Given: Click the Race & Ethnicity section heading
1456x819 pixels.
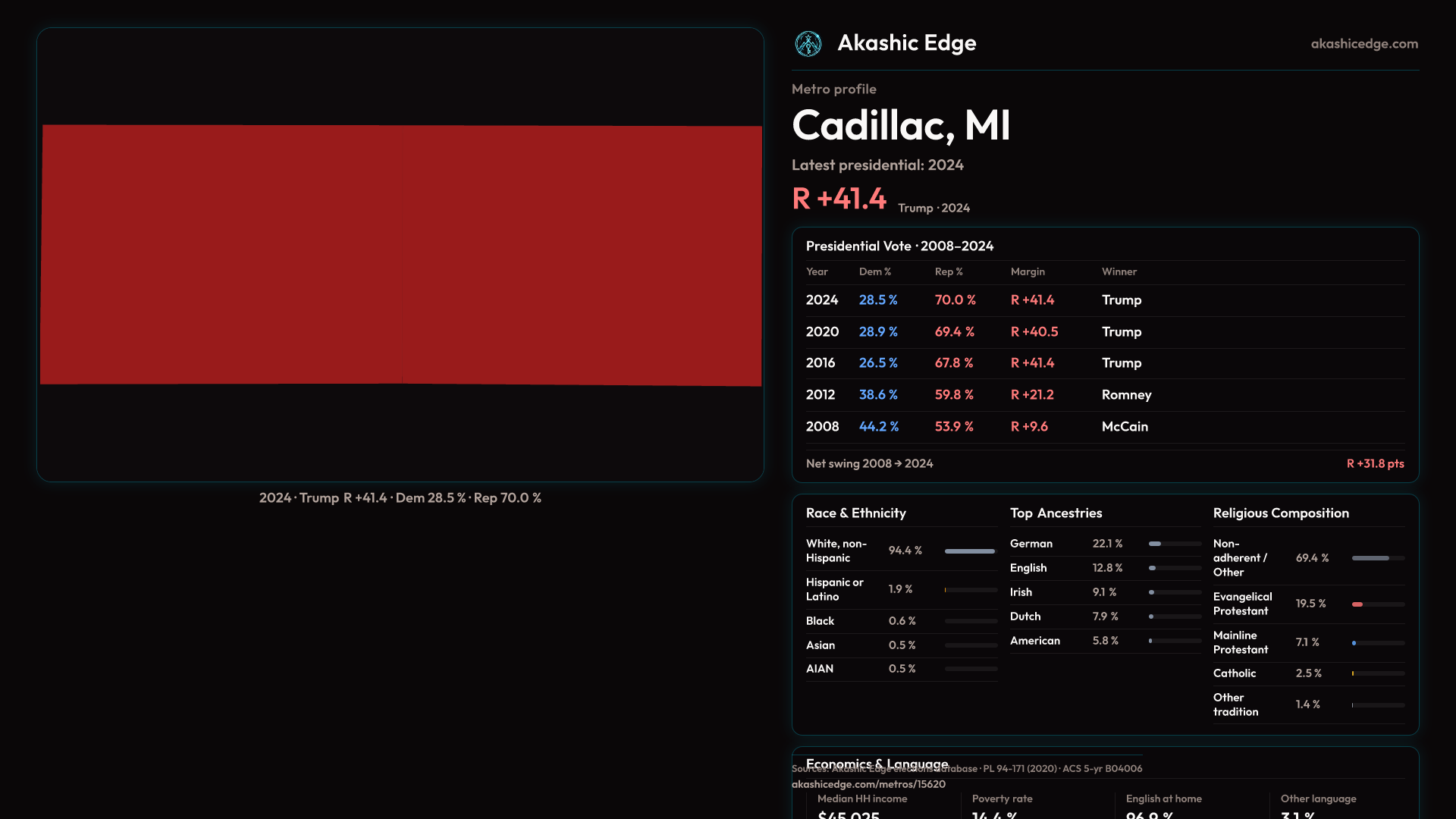Looking at the screenshot, I should (855, 513).
